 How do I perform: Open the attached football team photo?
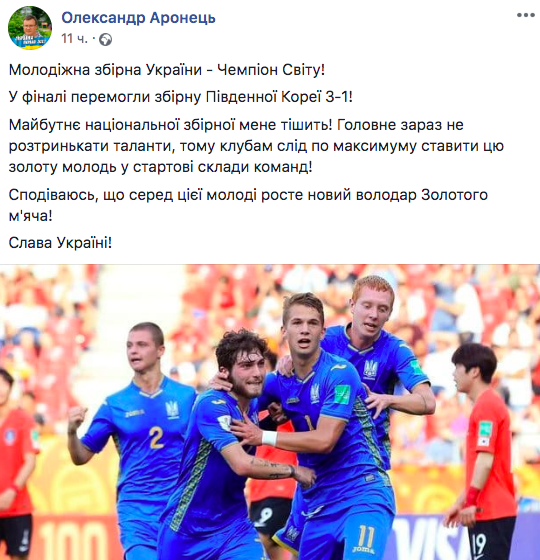[270, 412]
